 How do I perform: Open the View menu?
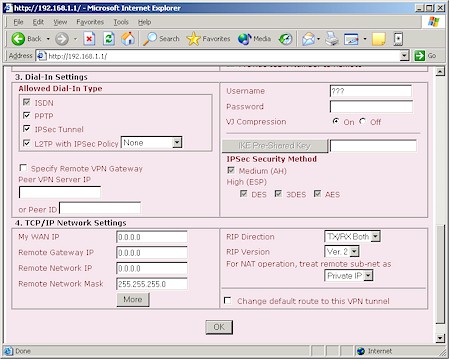60,22
